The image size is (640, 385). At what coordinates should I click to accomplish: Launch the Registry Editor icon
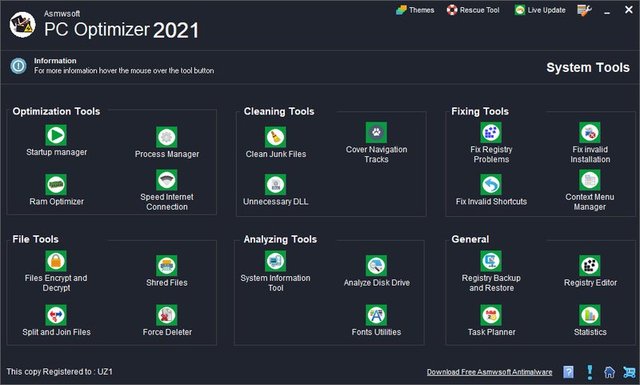click(x=590, y=266)
